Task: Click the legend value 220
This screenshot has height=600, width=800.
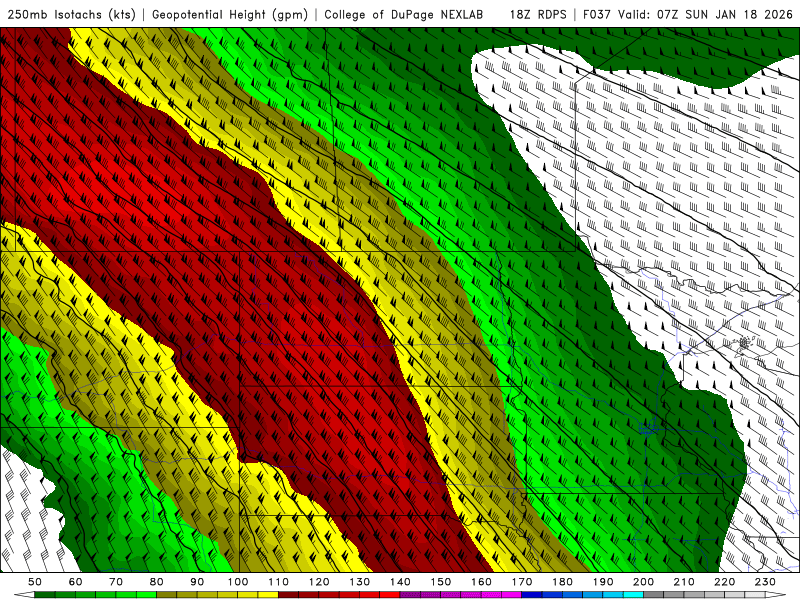Action: pos(724,582)
